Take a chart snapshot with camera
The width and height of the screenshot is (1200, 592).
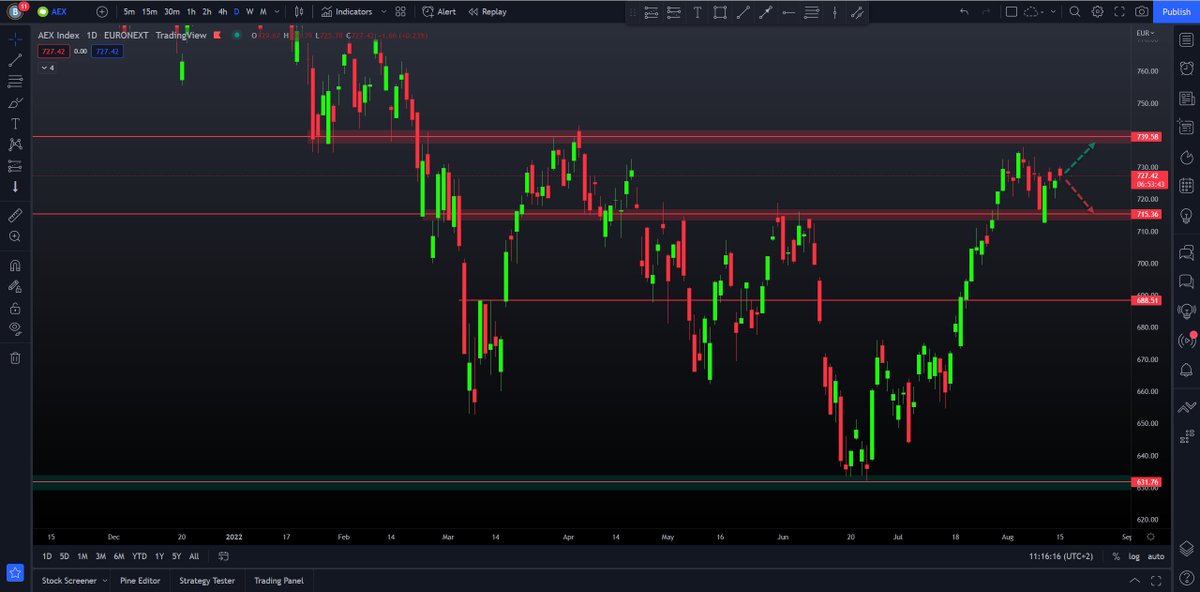tap(1142, 12)
